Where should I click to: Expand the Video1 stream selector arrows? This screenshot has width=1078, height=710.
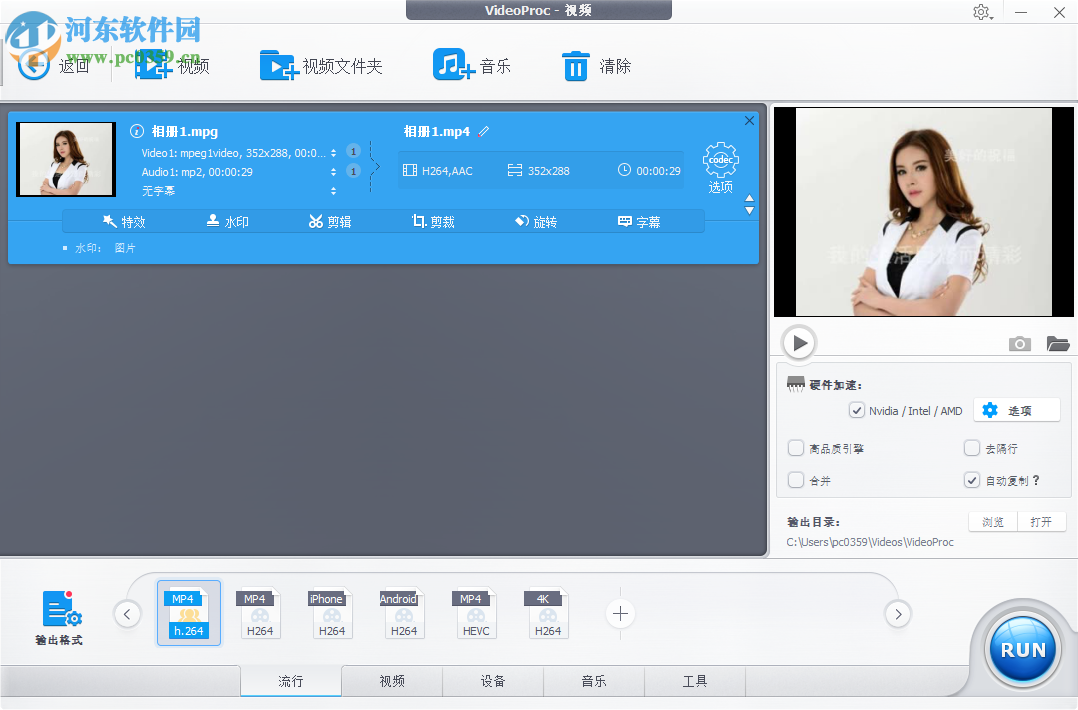334,151
